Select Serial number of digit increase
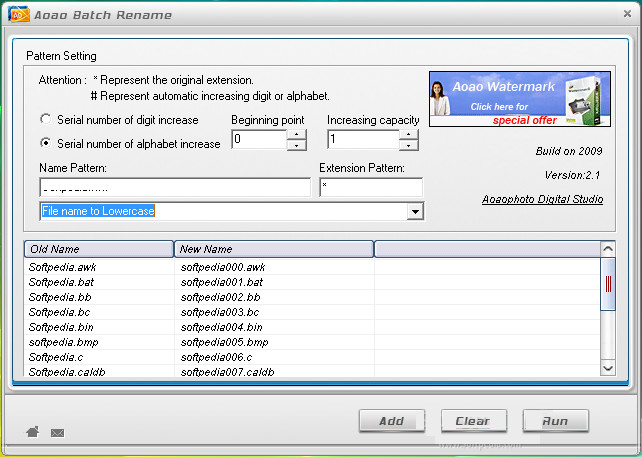The width and height of the screenshot is (642, 457). point(45,119)
